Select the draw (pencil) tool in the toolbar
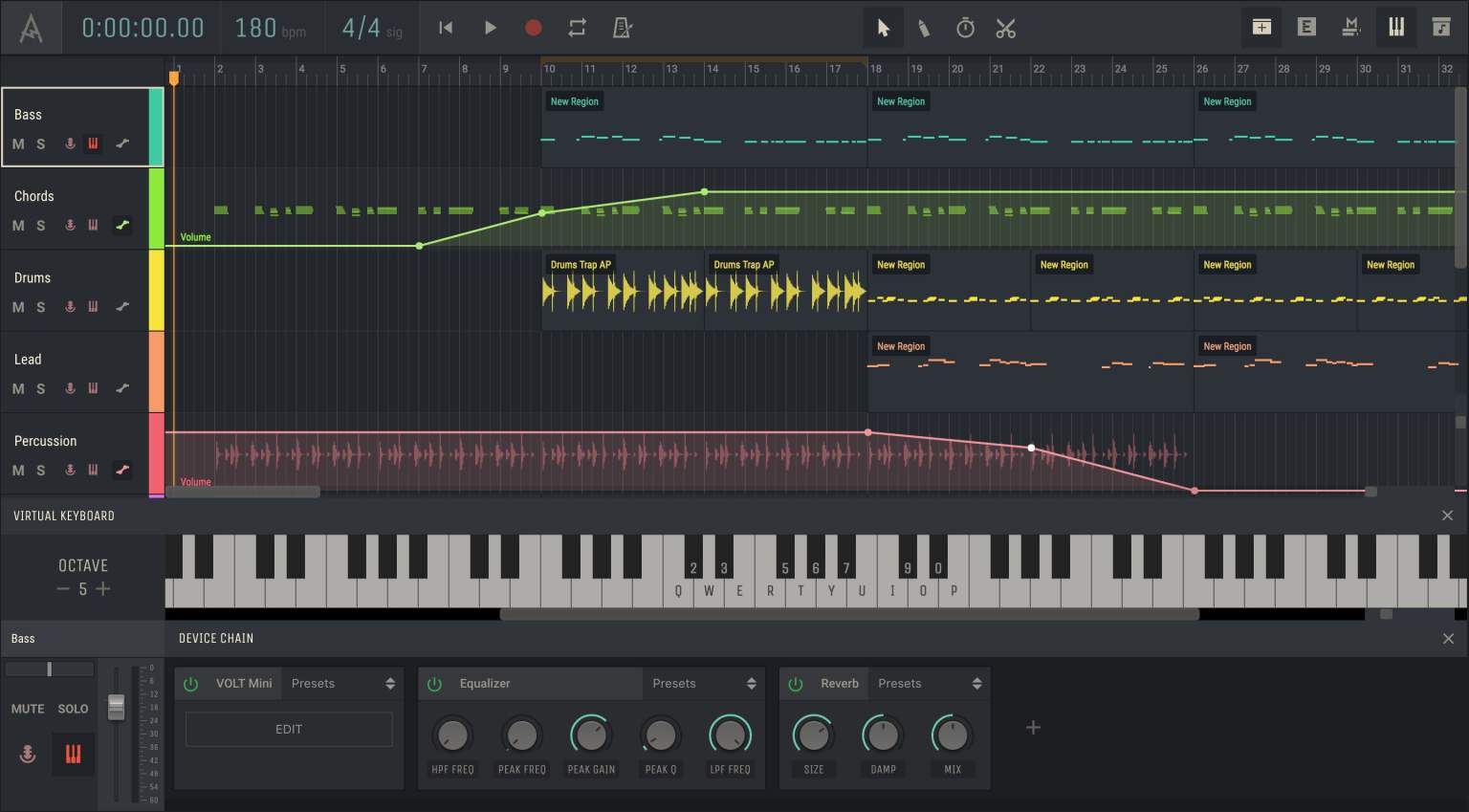The image size is (1469, 812). tap(924, 28)
